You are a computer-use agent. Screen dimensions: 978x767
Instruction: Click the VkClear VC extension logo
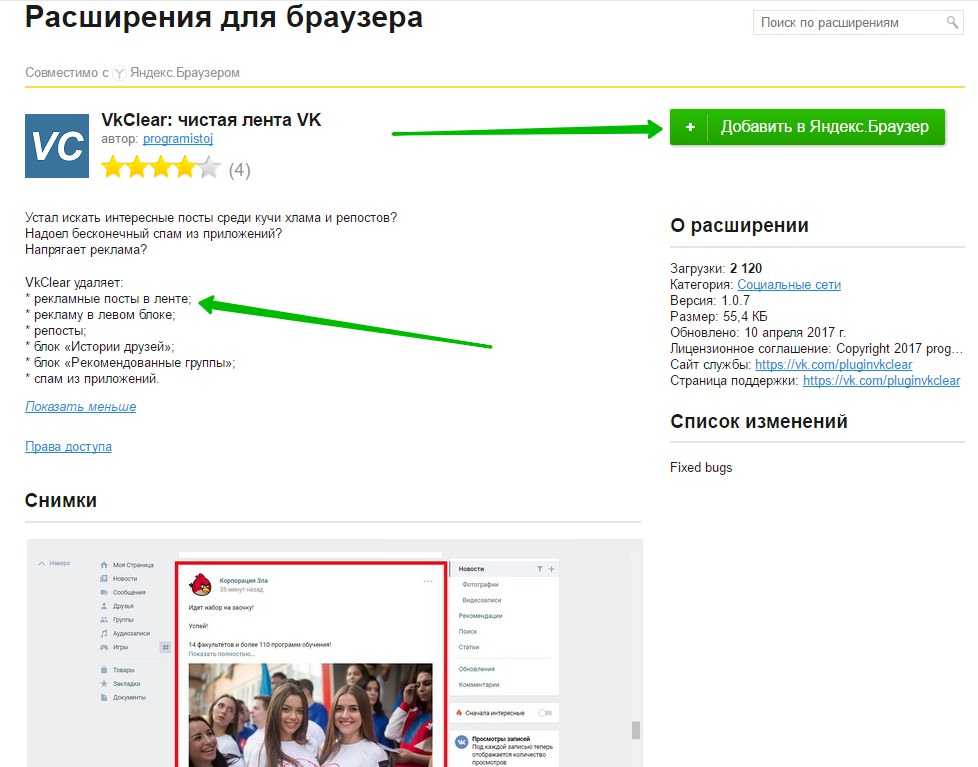coord(57,146)
